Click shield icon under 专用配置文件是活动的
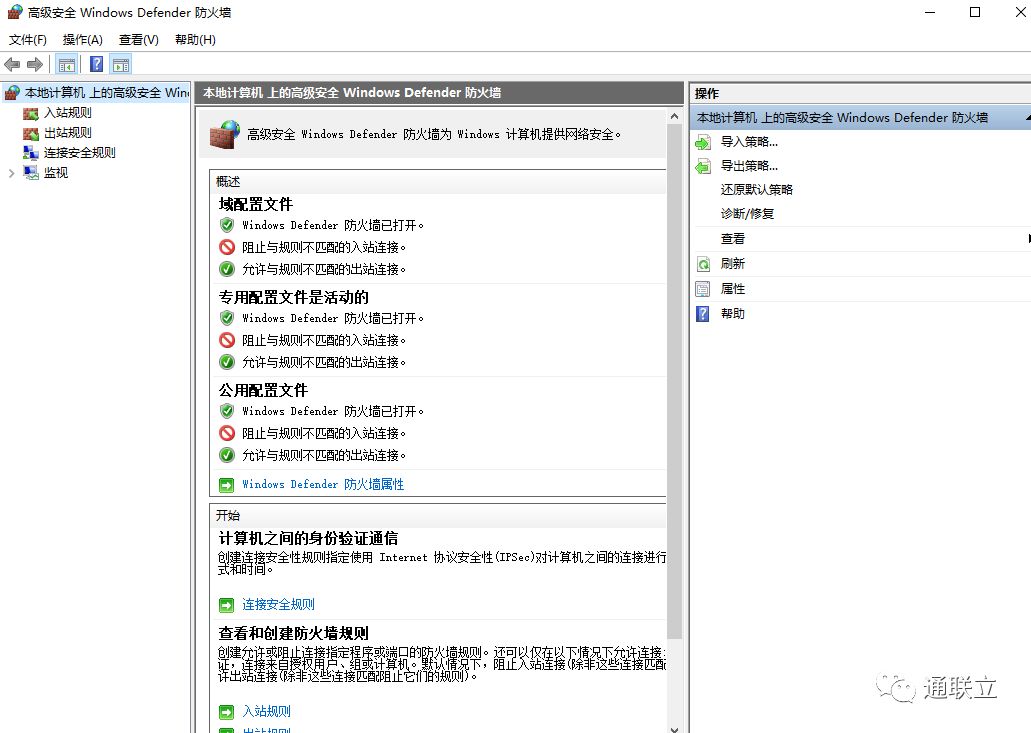 pos(227,318)
